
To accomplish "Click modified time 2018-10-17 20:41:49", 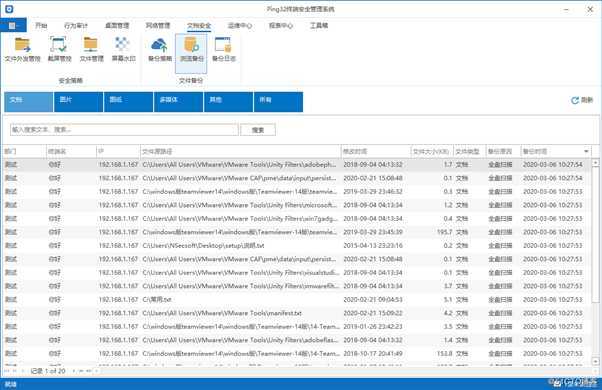I will (373, 354).
